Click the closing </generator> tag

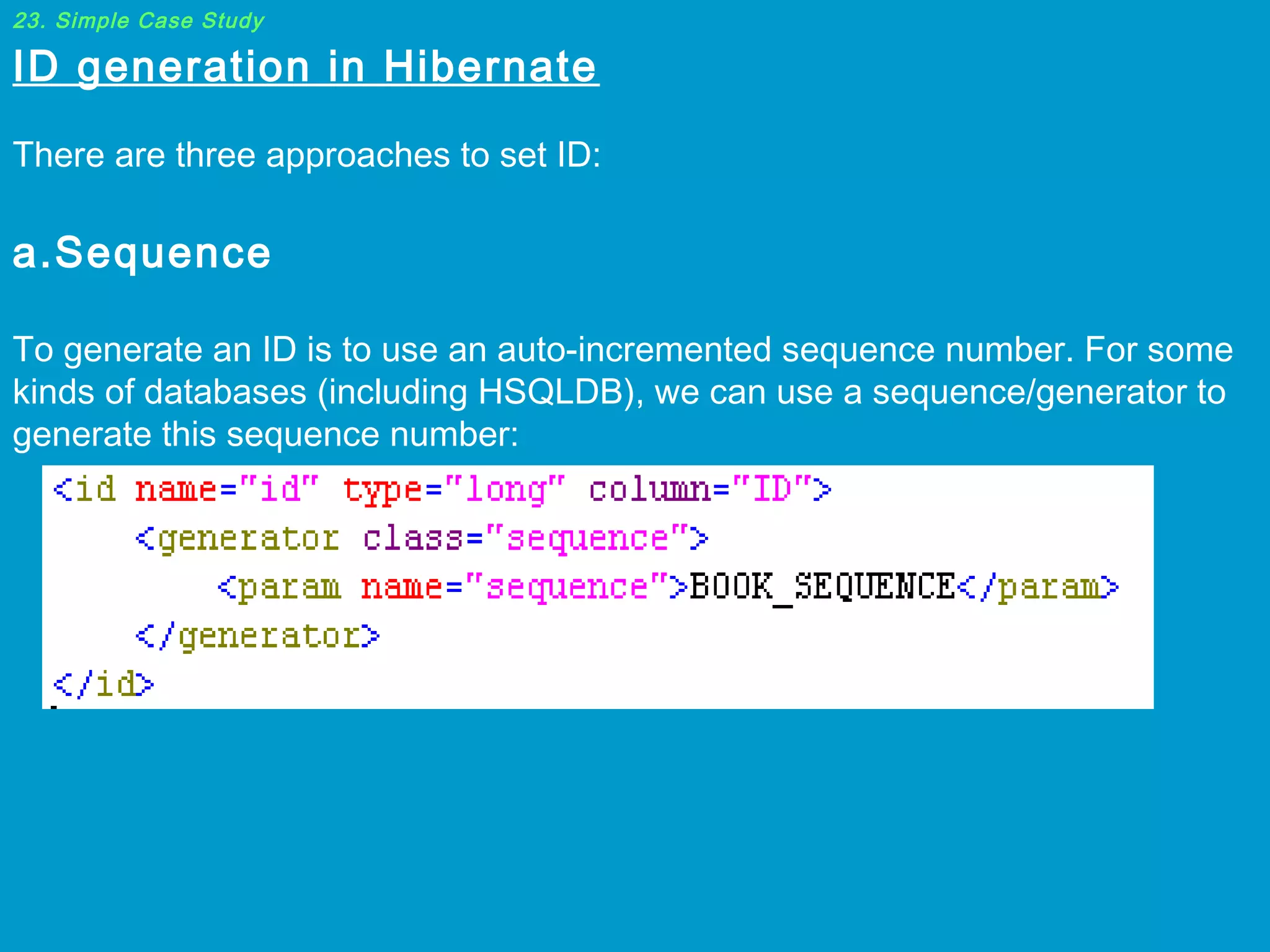tap(257, 636)
